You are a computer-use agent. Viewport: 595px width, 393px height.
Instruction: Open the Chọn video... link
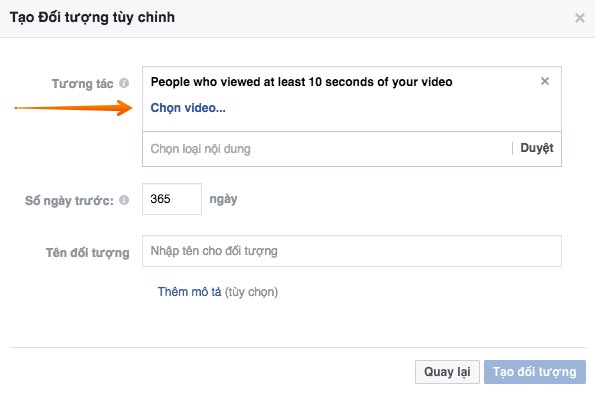click(188, 108)
